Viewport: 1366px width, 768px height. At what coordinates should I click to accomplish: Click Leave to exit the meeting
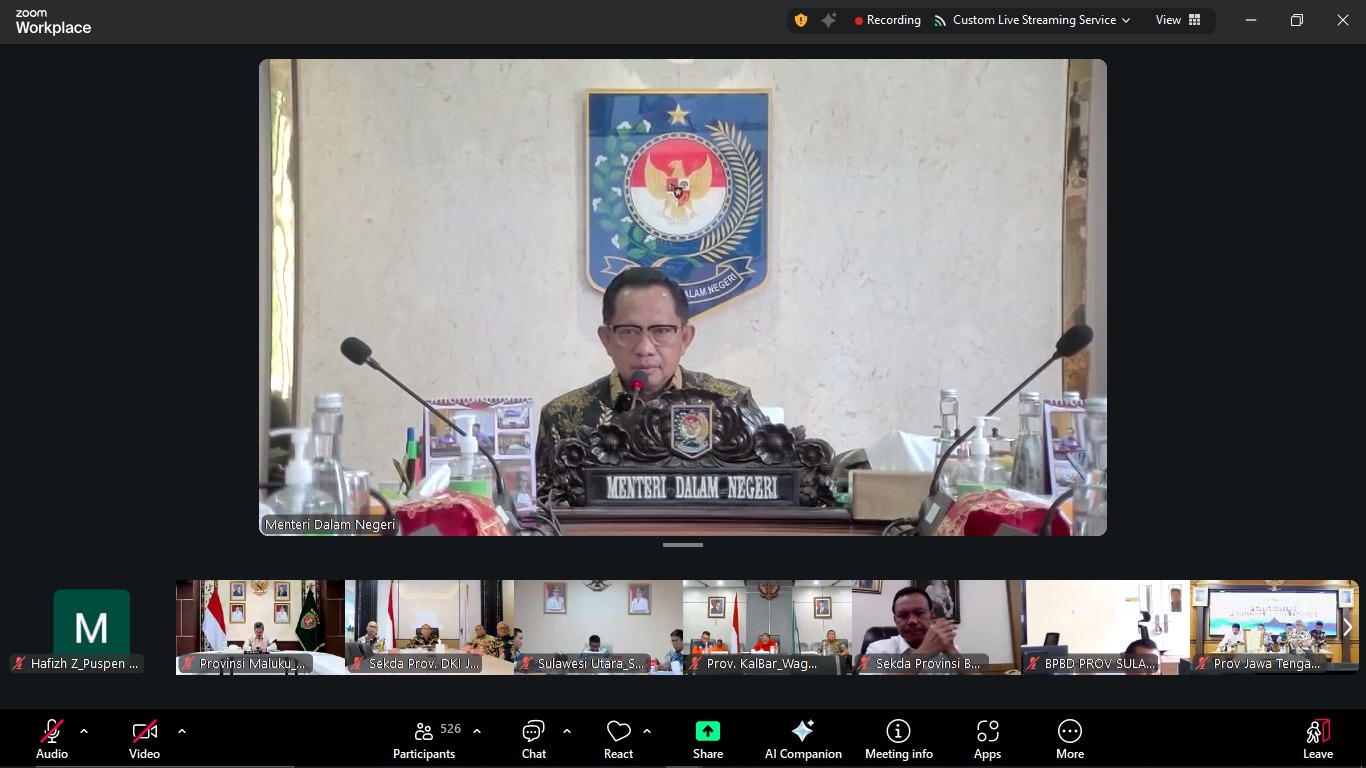pyautogui.click(x=1318, y=738)
